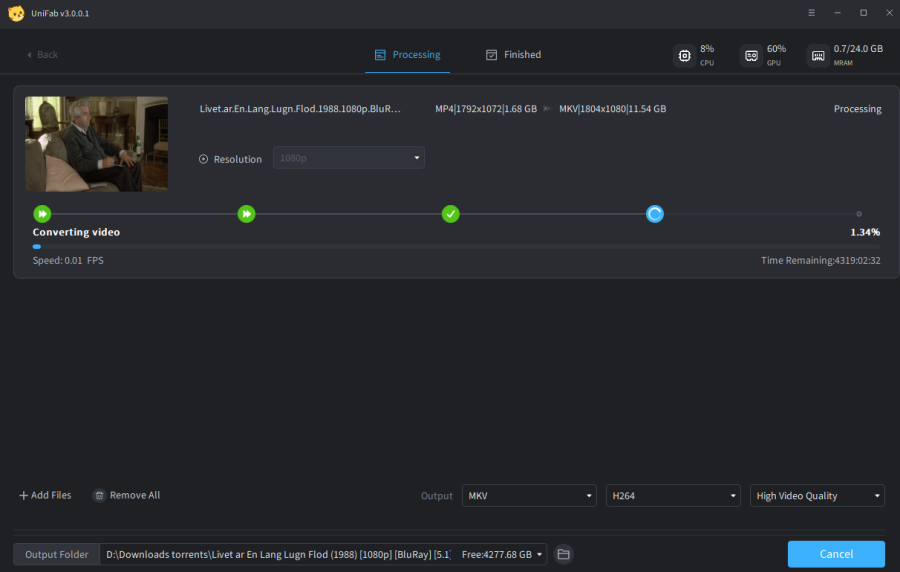Select the Processing tab
Viewport: 900px width, 572px height.
[x=407, y=55]
